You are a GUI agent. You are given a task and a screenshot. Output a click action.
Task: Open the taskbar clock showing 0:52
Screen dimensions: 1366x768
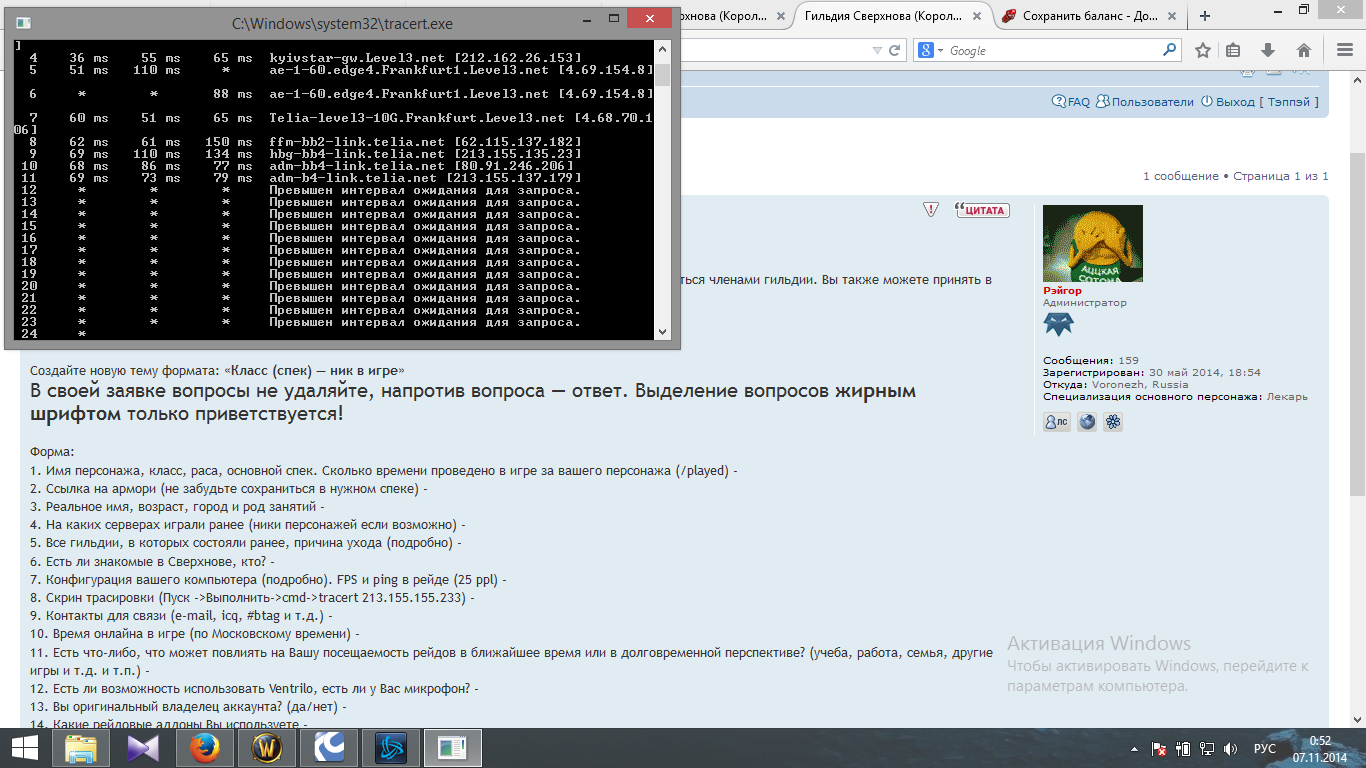(1321, 749)
